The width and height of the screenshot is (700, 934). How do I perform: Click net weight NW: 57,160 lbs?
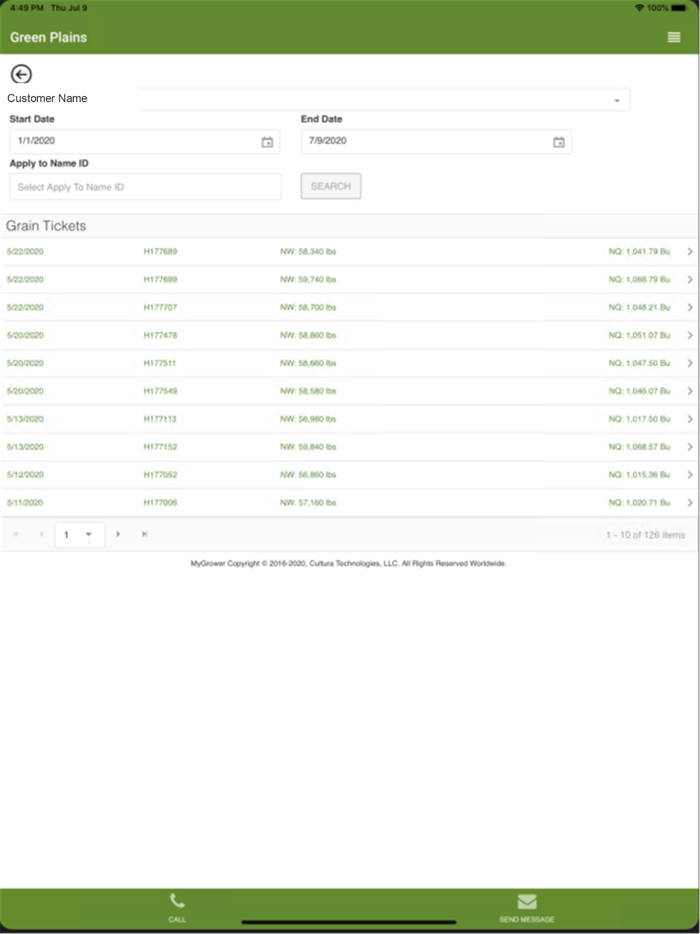308,503
